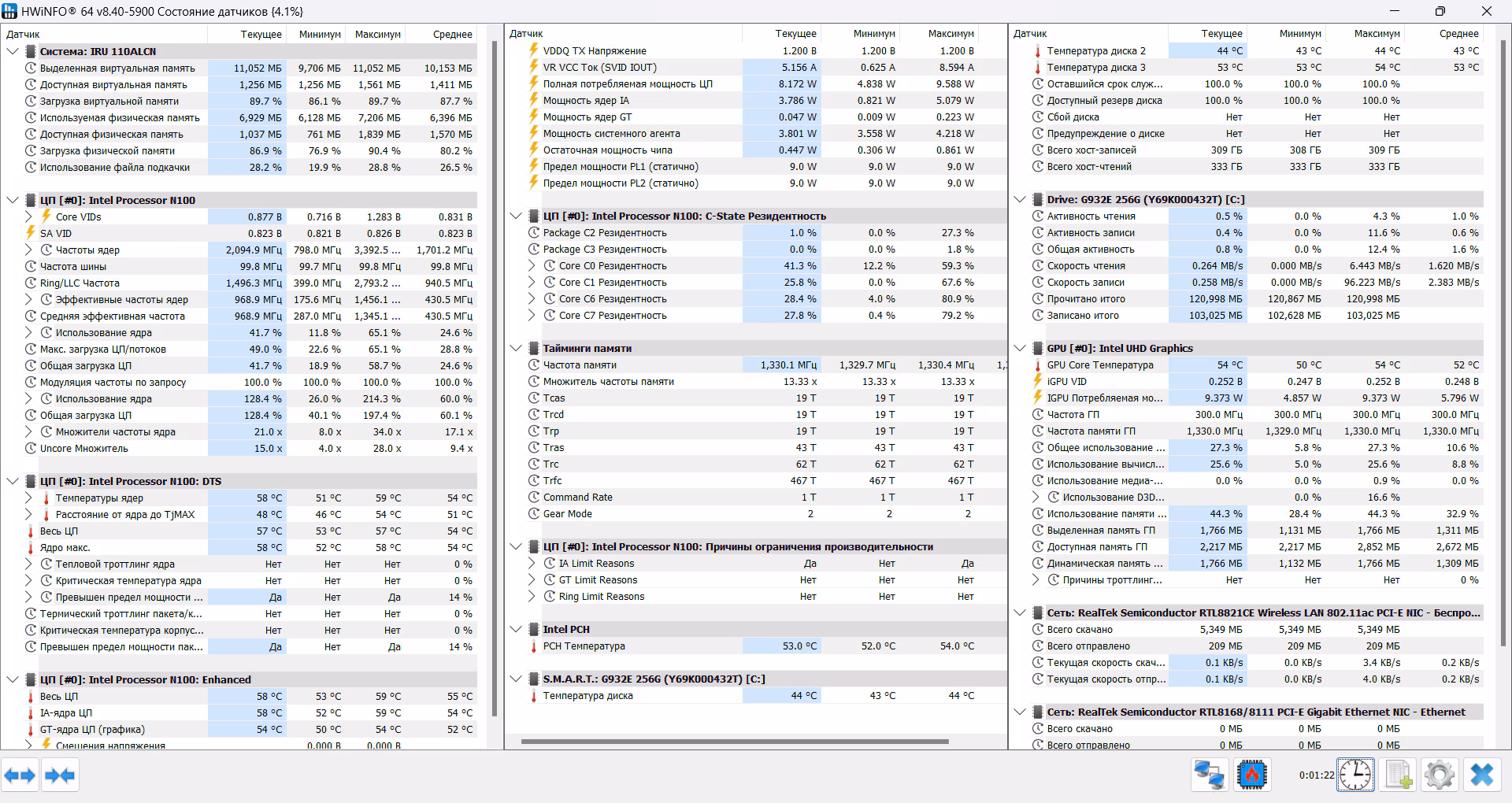
Task: Expand the Core C0 Резидентность row
Action: (532, 266)
